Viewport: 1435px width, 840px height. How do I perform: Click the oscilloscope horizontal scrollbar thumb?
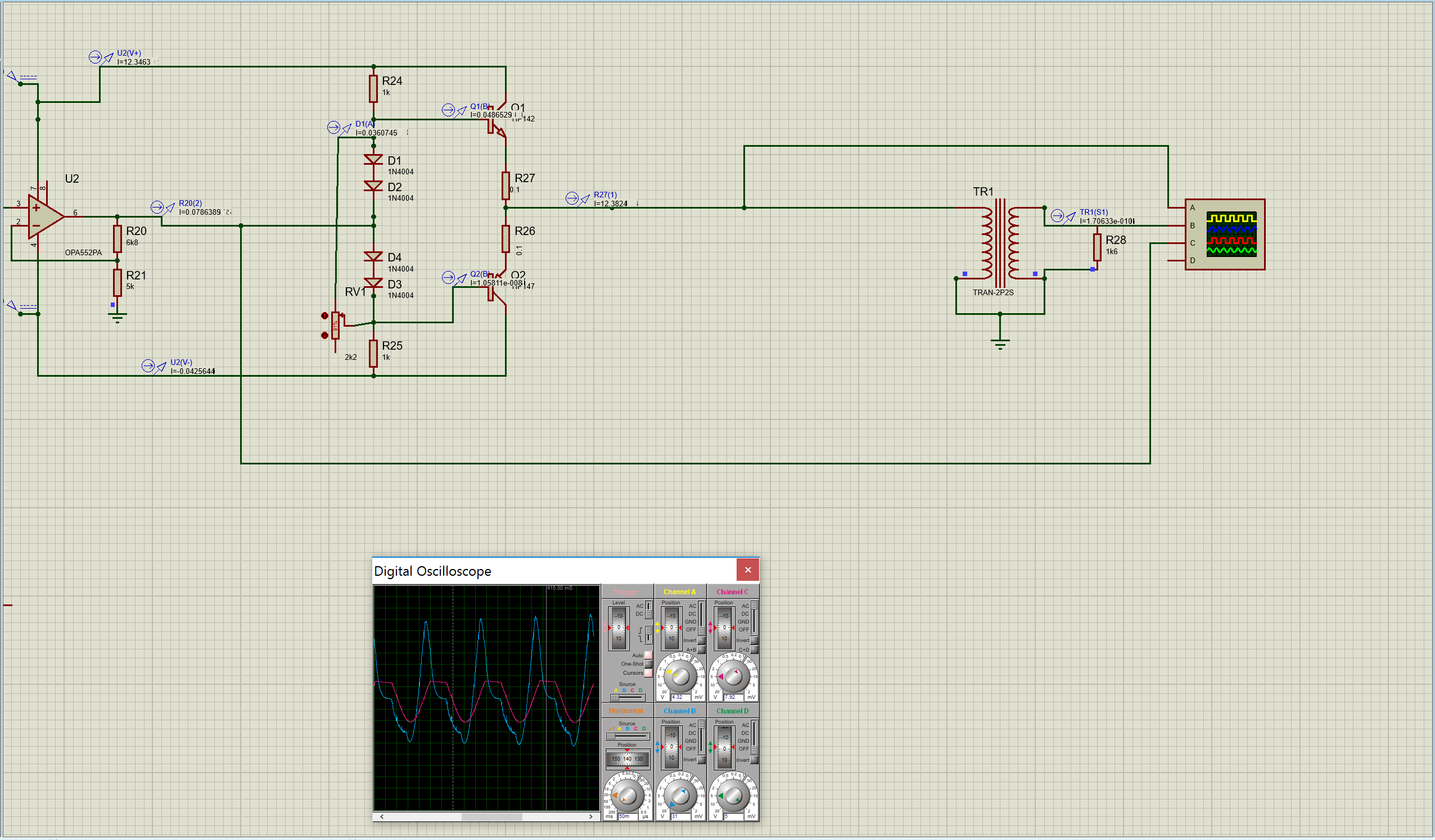point(492,816)
